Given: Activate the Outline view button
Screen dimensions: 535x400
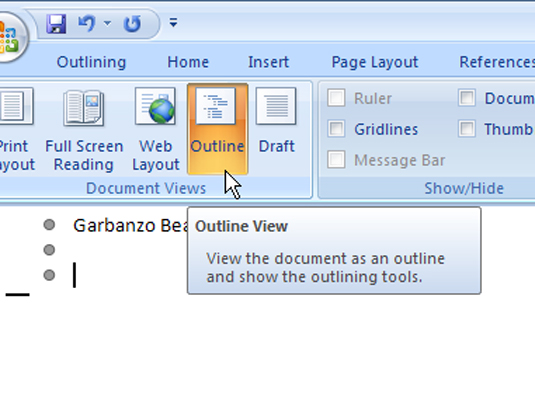Looking at the screenshot, I should 217,129.
